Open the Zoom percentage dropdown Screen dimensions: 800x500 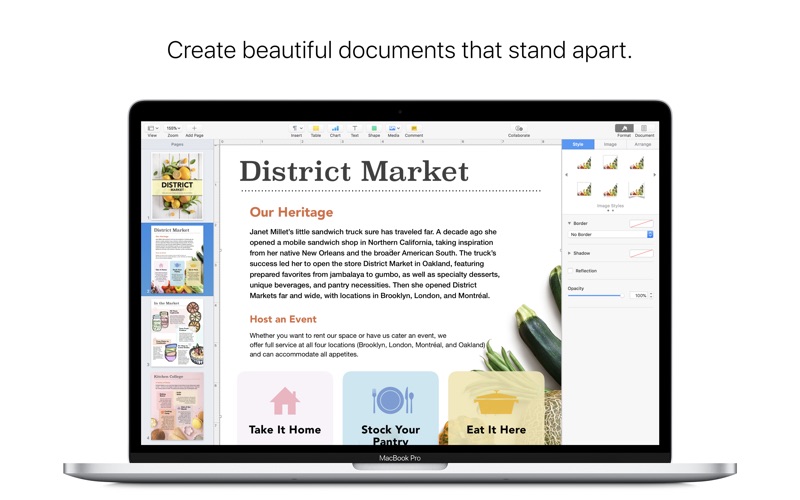coord(173,129)
